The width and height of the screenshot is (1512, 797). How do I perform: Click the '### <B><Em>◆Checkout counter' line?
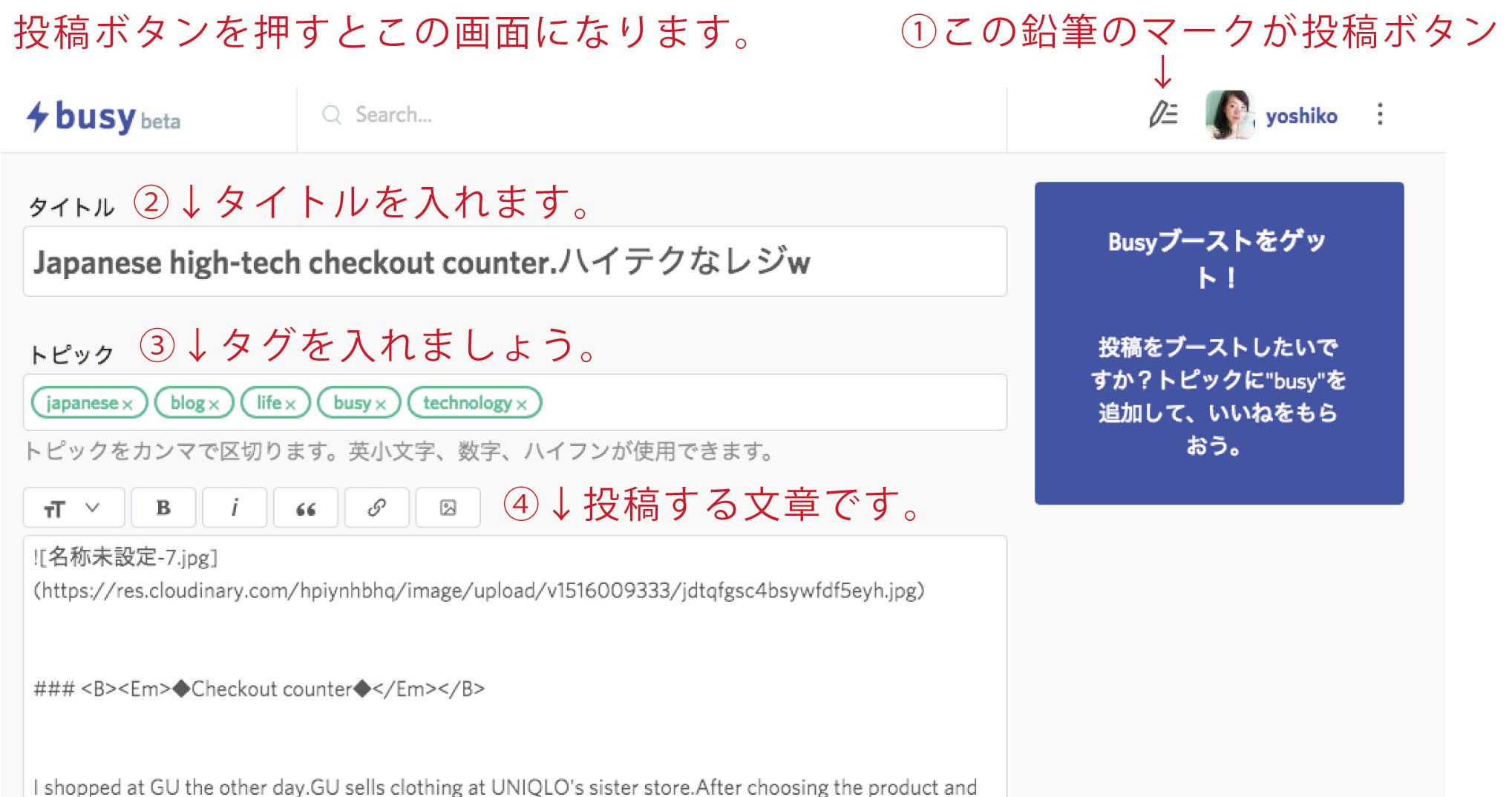point(259,689)
